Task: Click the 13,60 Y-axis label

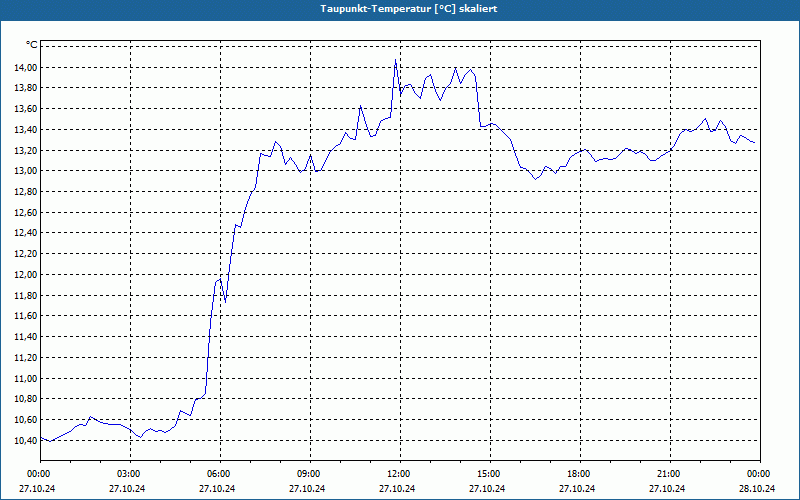Action: [x=25, y=109]
